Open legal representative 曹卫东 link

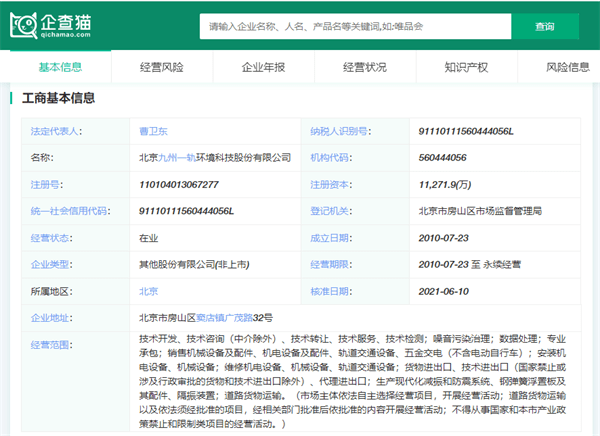pos(154,131)
